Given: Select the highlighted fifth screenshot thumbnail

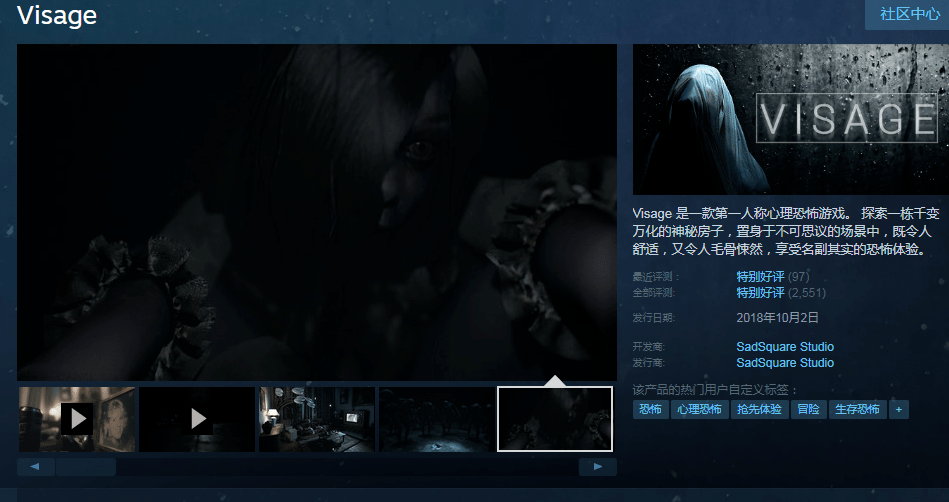Looking at the screenshot, I should pos(555,419).
